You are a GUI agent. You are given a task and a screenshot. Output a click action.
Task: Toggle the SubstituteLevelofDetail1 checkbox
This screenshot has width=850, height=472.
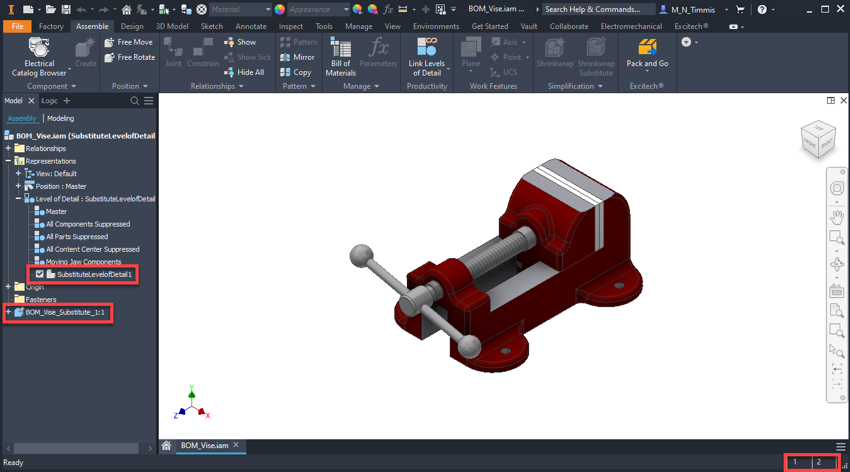(40, 274)
